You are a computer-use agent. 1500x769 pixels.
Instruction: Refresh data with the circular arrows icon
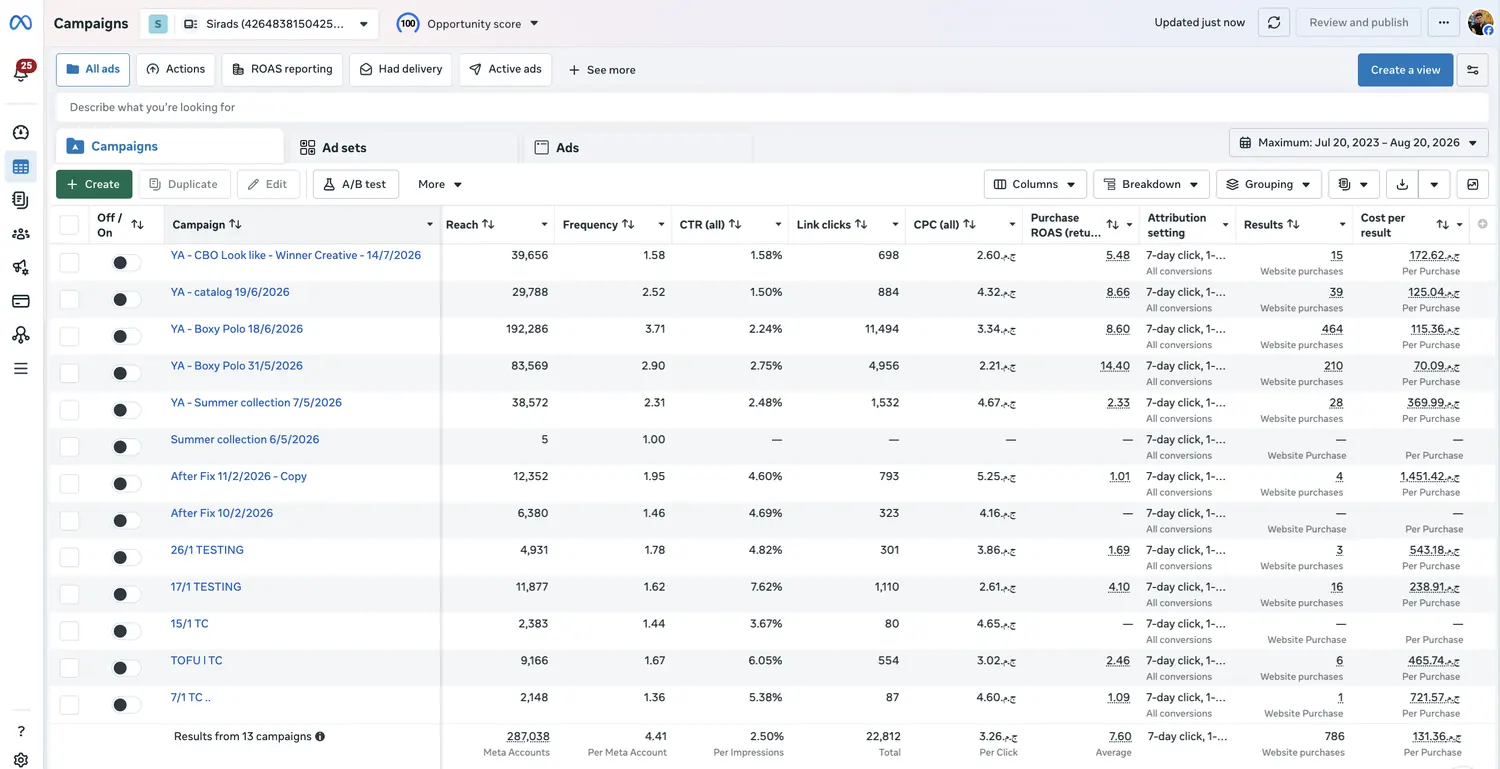[1273, 23]
